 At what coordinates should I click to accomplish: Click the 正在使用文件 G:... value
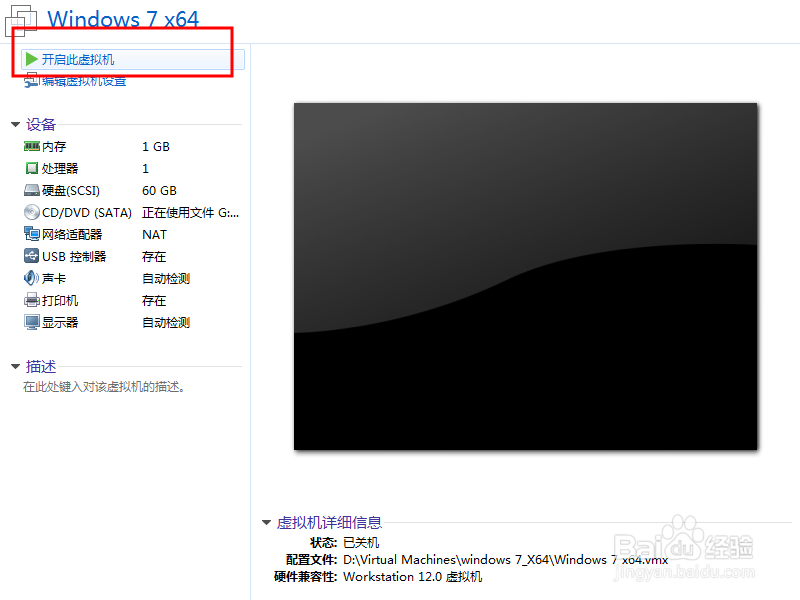pos(190,213)
